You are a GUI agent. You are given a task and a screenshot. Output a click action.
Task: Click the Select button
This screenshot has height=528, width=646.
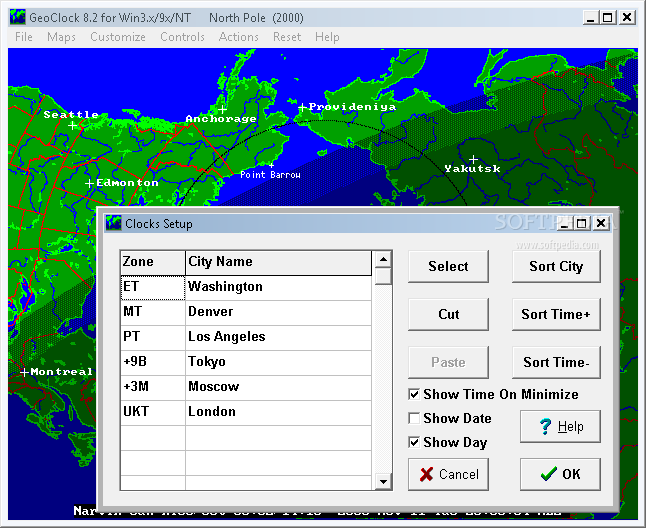pyautogui.click(x=448, y=266)
